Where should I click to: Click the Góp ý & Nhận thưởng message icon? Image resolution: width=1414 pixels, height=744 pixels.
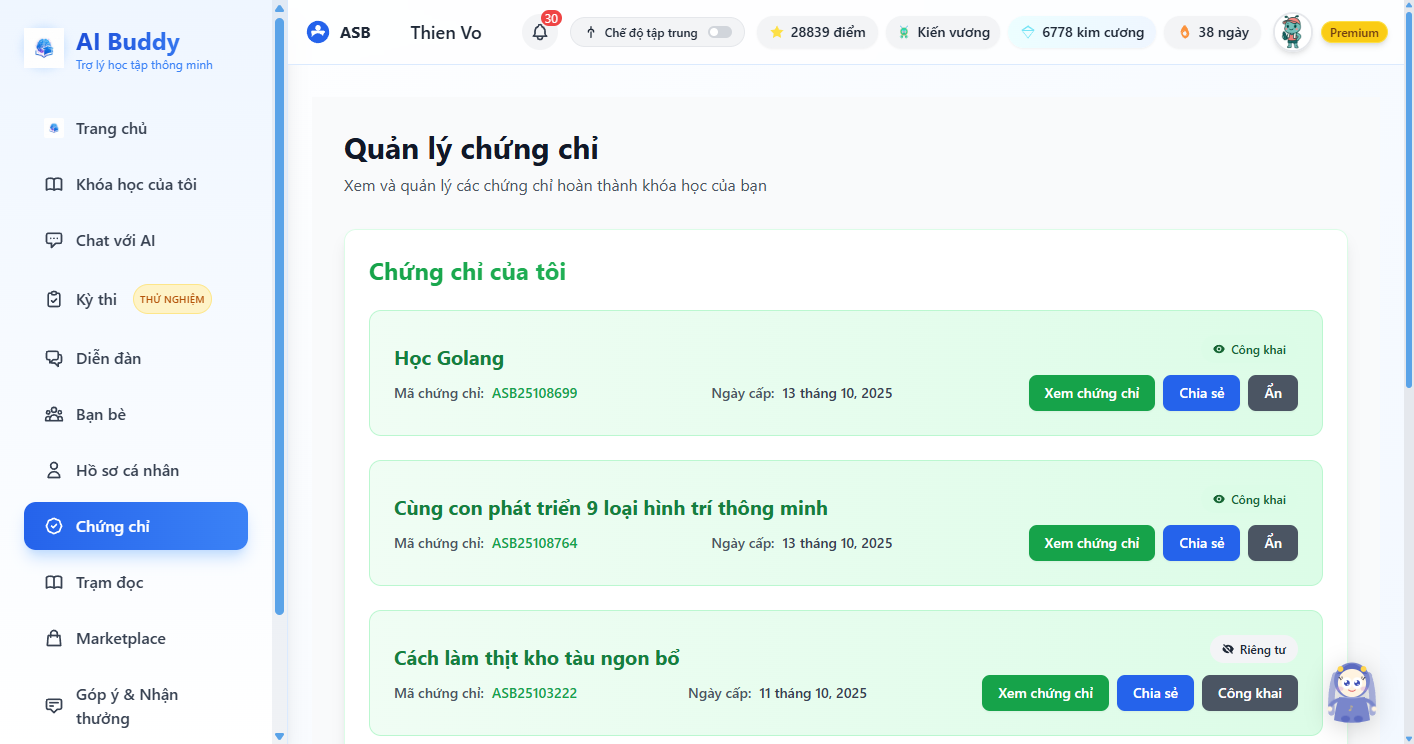[54, 706]
